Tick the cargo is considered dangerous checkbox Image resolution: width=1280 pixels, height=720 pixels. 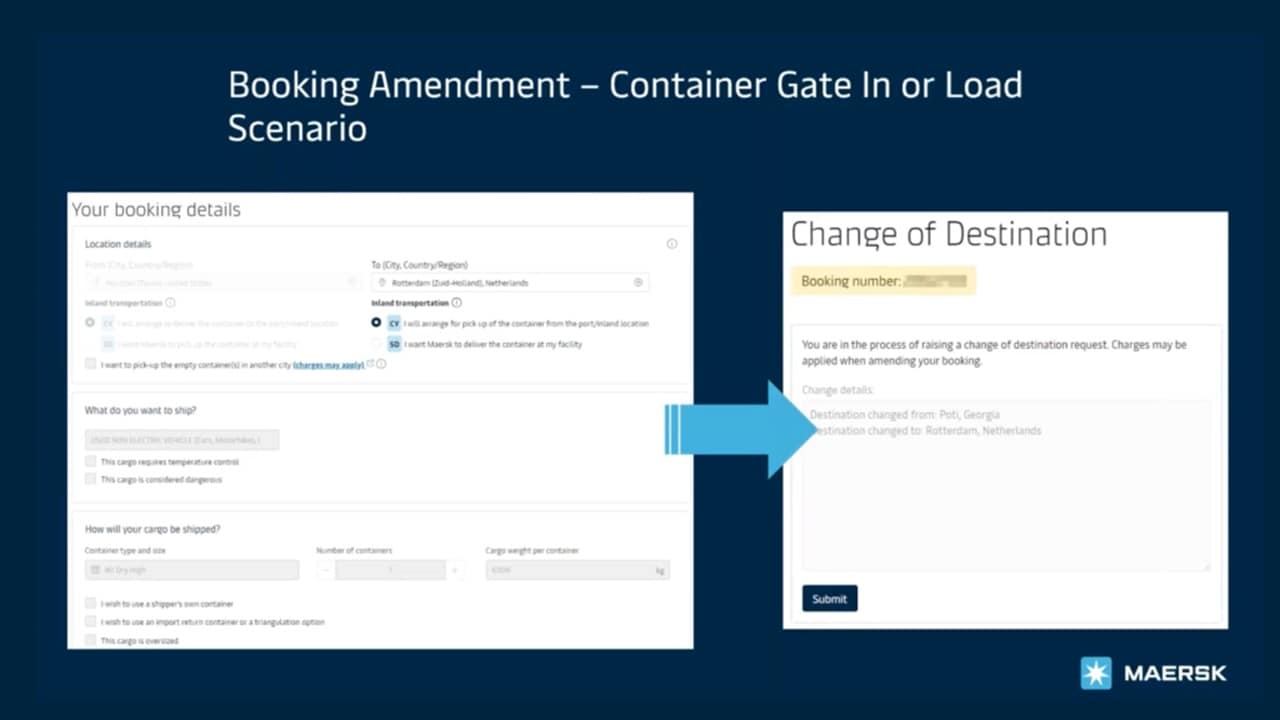click(92, 479)
